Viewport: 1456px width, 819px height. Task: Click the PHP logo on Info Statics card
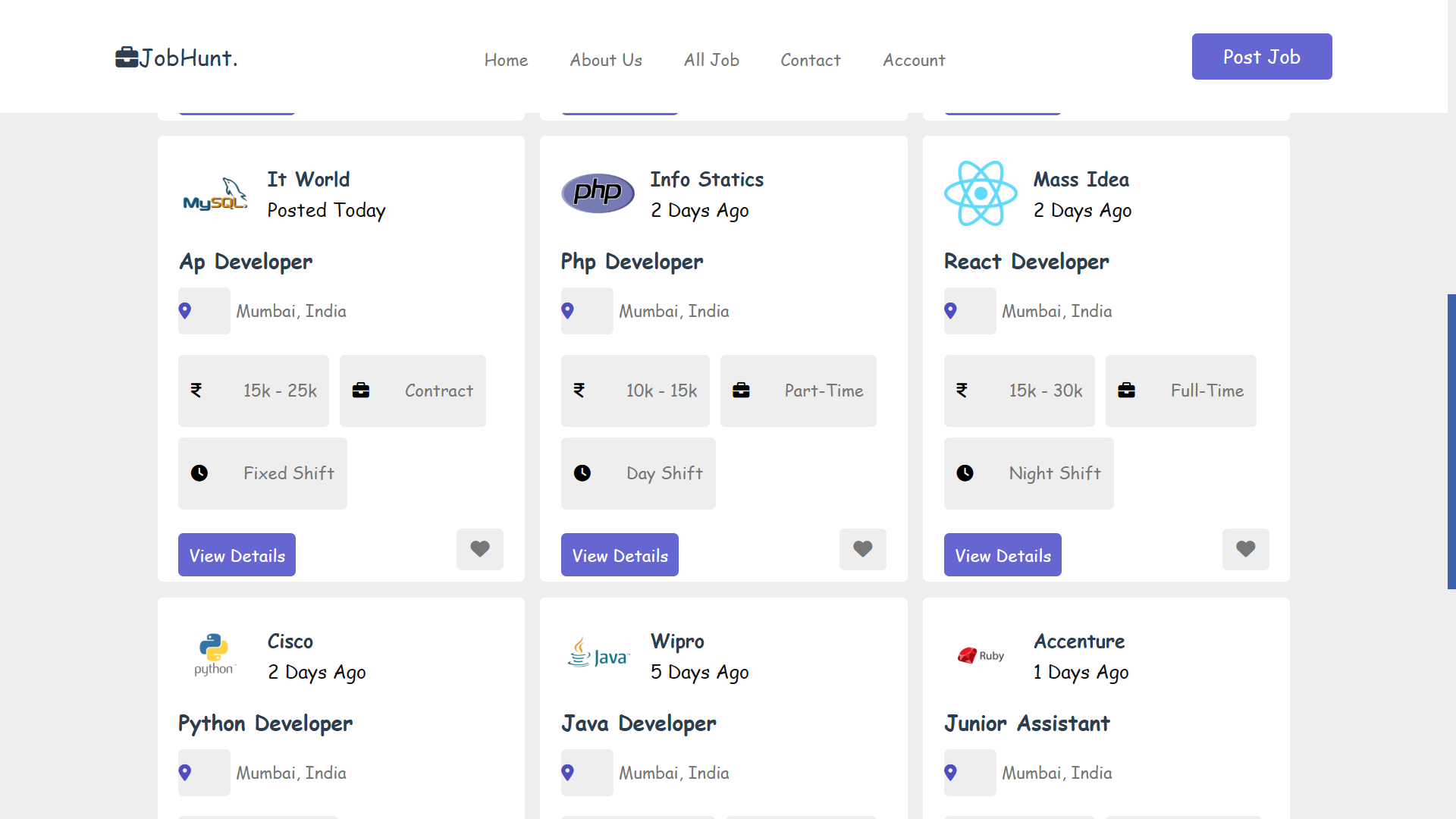(x=598, y=193)
